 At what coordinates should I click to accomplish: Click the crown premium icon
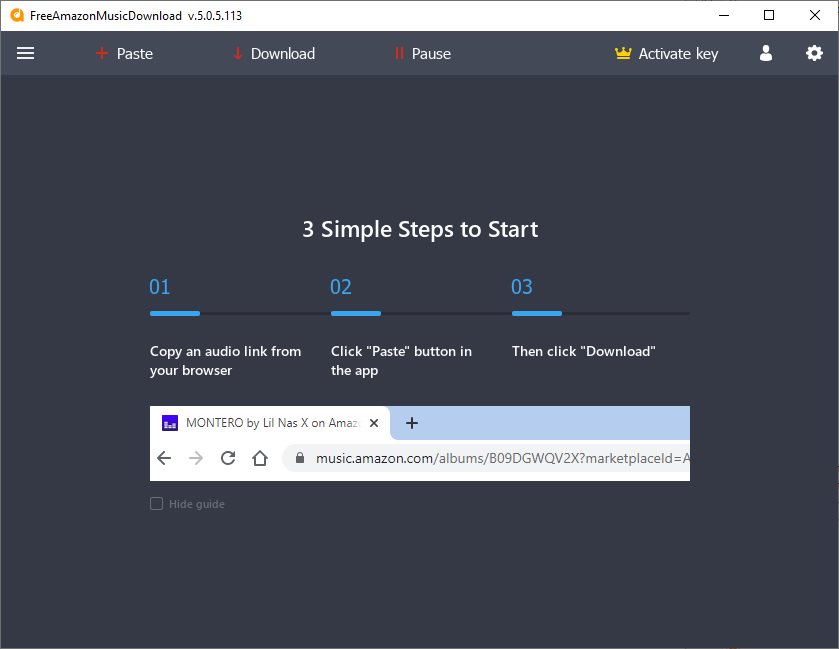[623, 53]
